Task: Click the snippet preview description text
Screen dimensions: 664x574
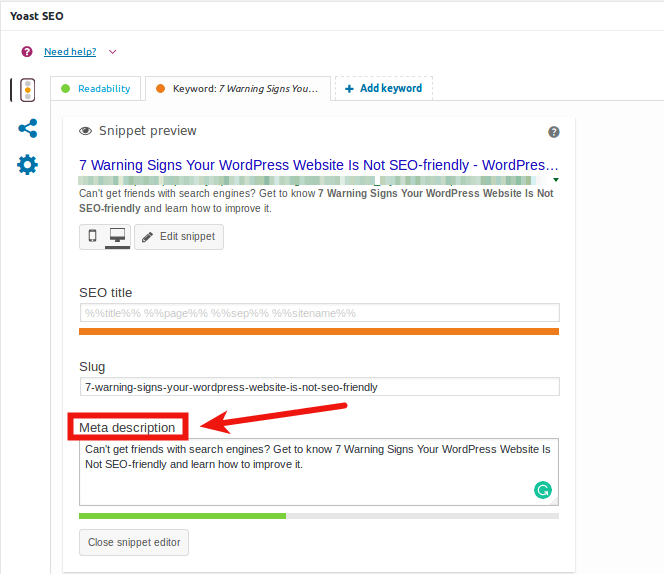Action: pos(316,201)
